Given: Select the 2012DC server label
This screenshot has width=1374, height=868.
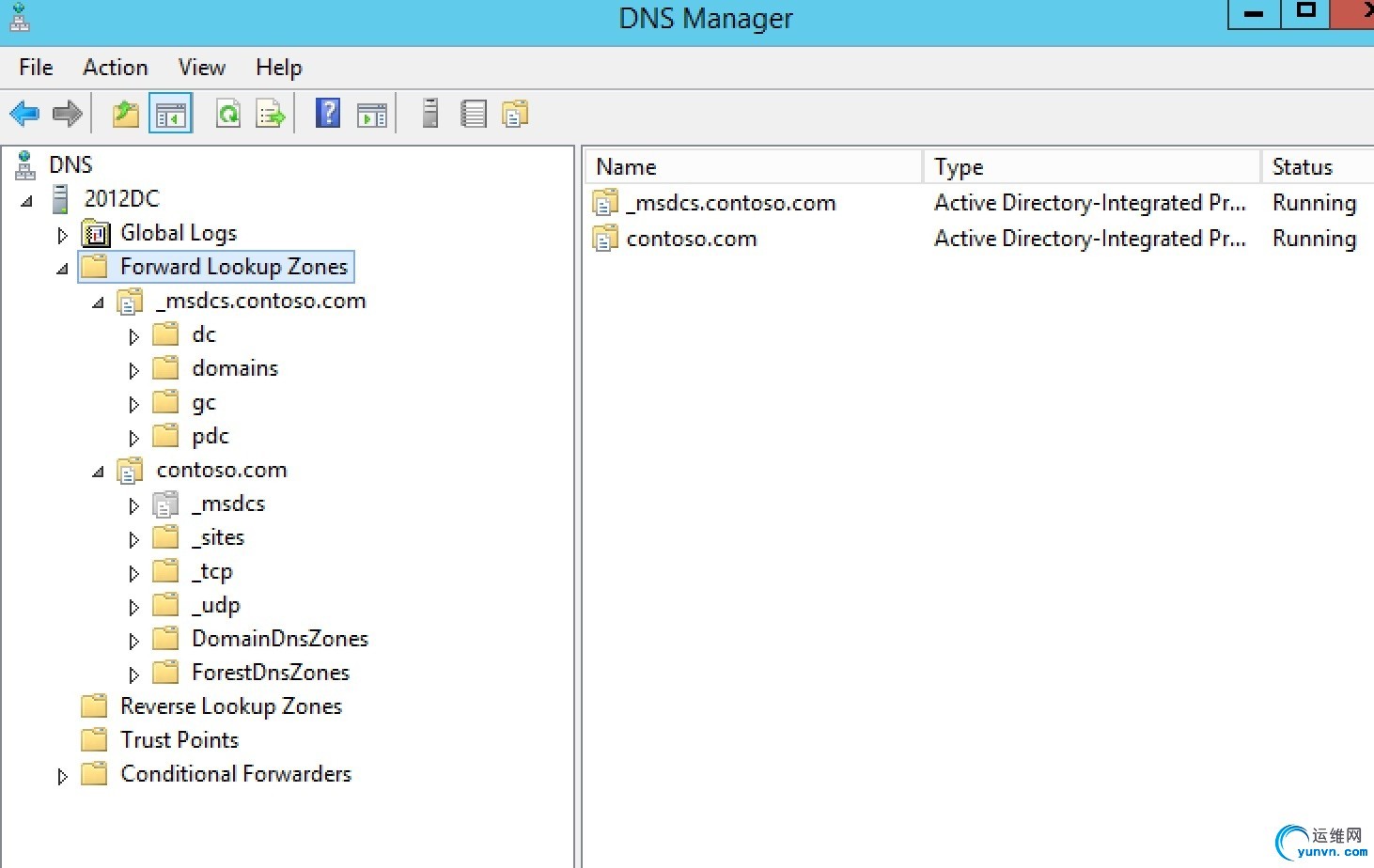Looking at the screenshot, I should pyautogui.click(x=122, y=199).
